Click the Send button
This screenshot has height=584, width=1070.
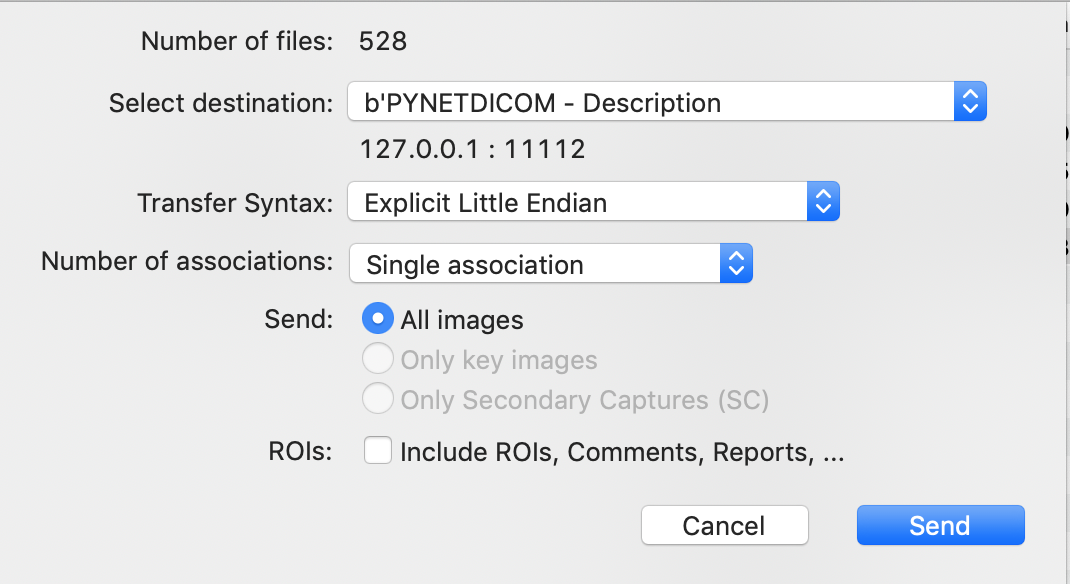(940, 525)
